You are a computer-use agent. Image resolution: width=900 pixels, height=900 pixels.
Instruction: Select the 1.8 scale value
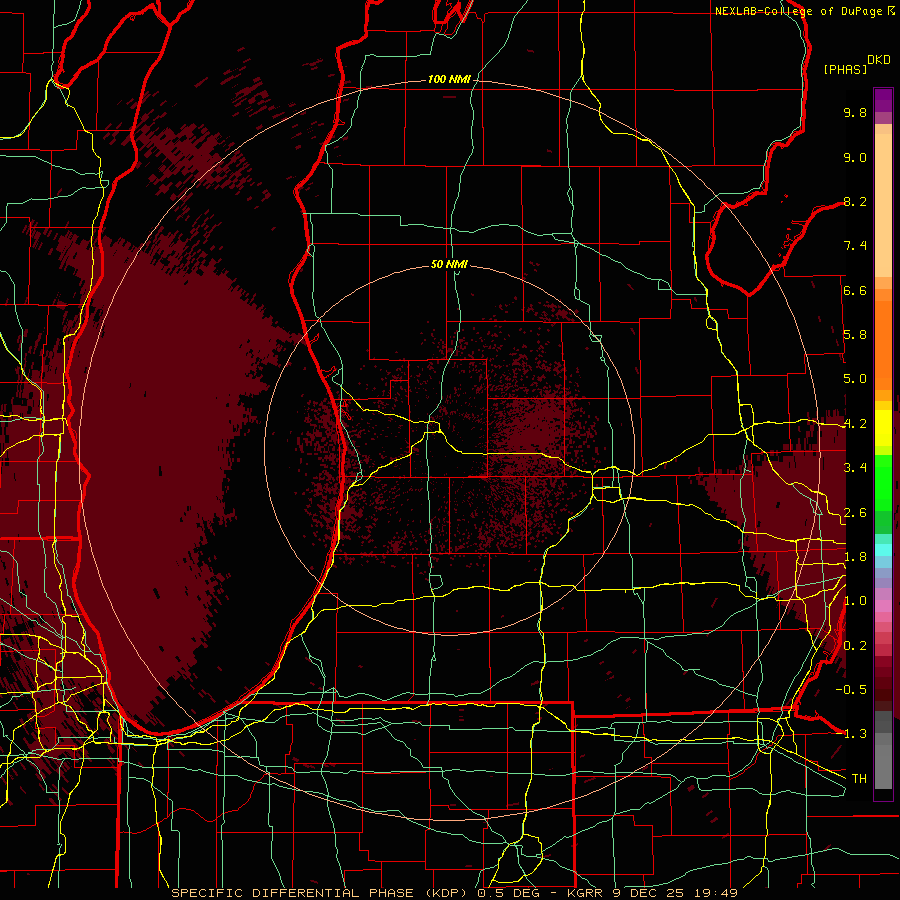855,557
